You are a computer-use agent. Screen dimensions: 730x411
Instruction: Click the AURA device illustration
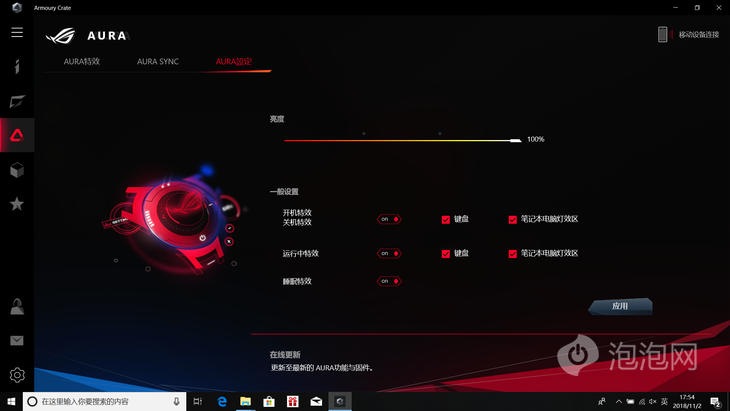click(175, 219)
